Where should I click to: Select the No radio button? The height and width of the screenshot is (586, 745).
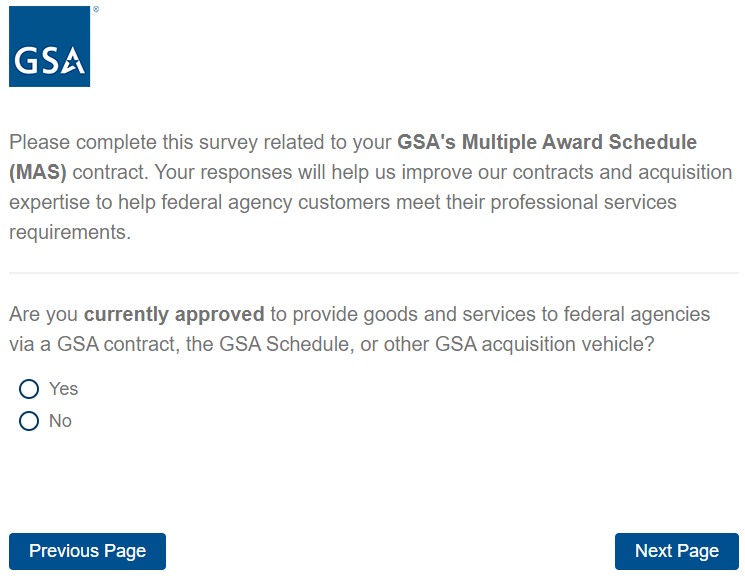pos(29,421)
